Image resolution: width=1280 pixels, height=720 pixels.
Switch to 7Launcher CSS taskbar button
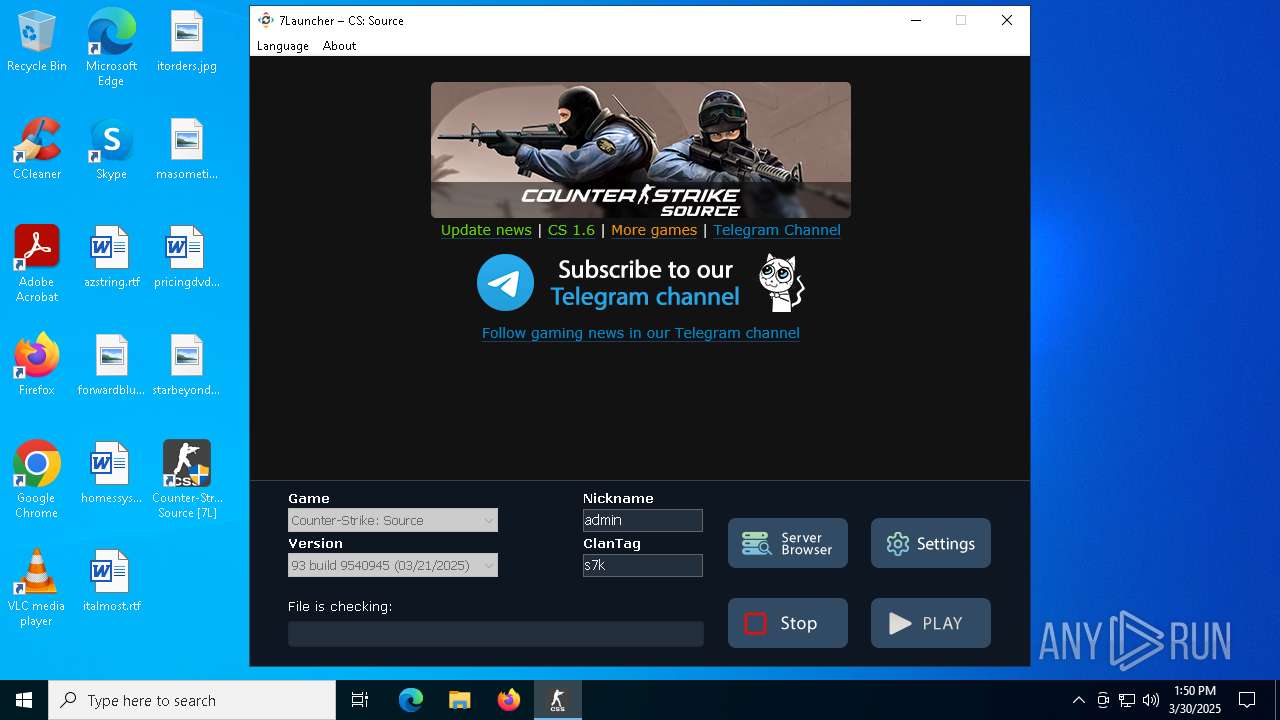pyautogui.click(x=558, y=700)
